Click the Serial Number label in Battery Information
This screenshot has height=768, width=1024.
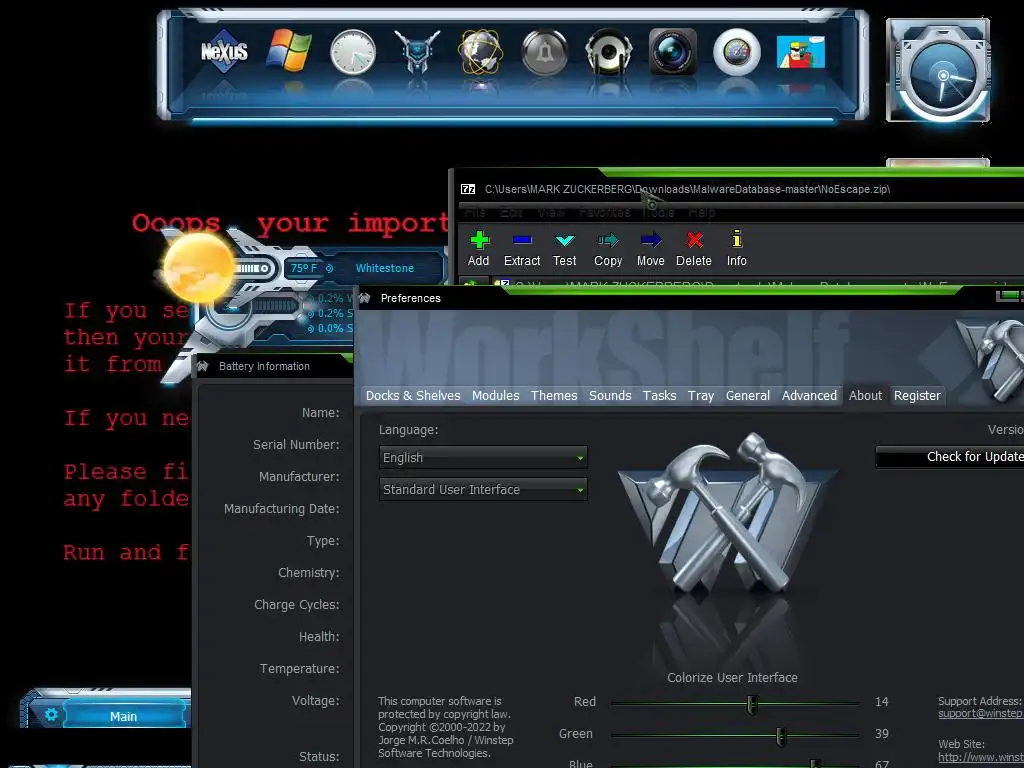point(296,444)
